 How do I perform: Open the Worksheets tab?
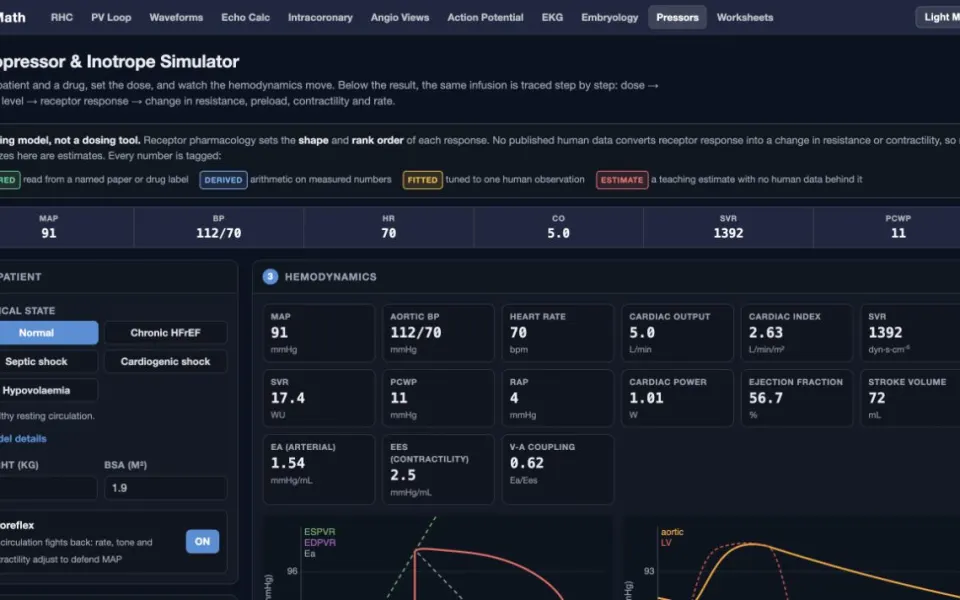(x=744, y=17)
